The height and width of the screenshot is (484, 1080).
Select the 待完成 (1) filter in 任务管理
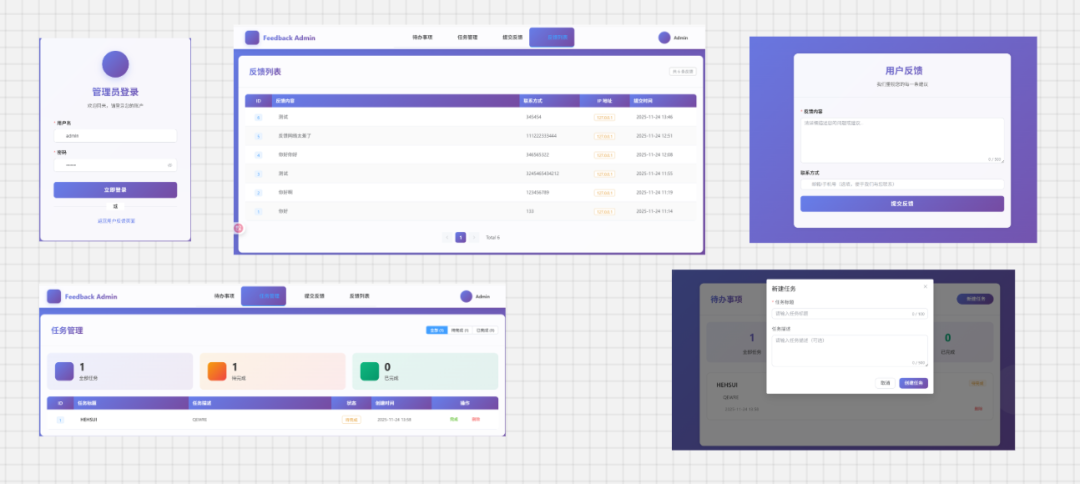[x=460, y=330]
